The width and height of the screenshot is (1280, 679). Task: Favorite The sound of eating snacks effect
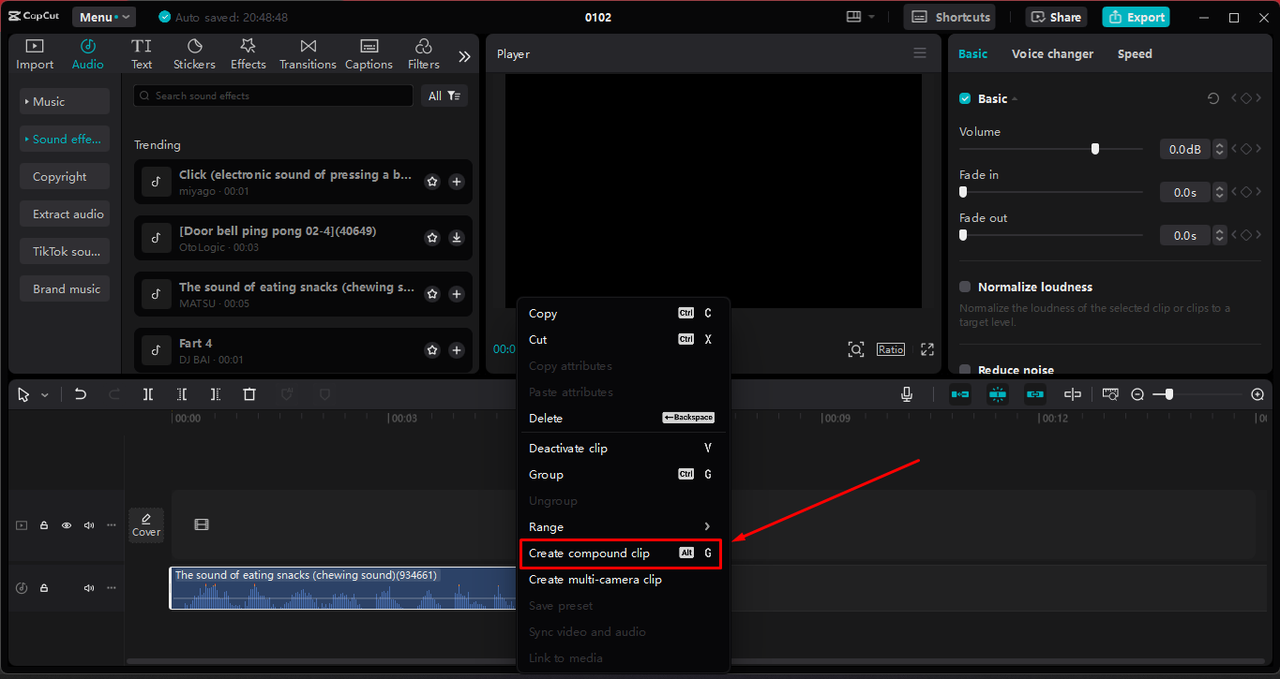tap(432, 294)
